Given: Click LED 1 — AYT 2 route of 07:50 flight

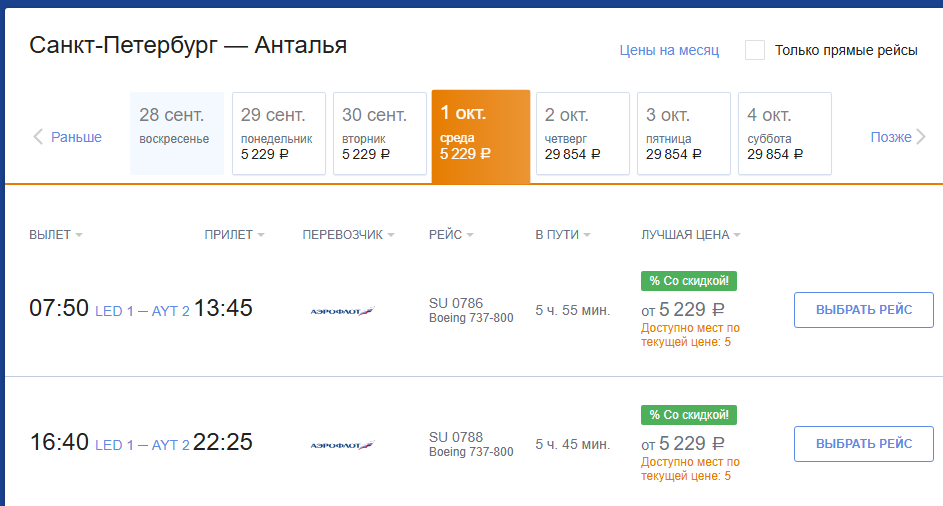Looking at the screenshot, I should 142,311.
